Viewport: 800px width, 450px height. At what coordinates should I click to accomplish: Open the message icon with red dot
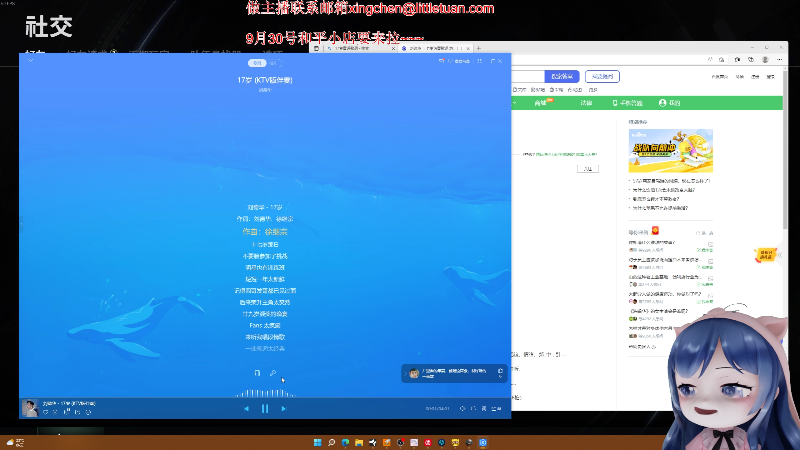pyautogui.click(x=441, y=61)
